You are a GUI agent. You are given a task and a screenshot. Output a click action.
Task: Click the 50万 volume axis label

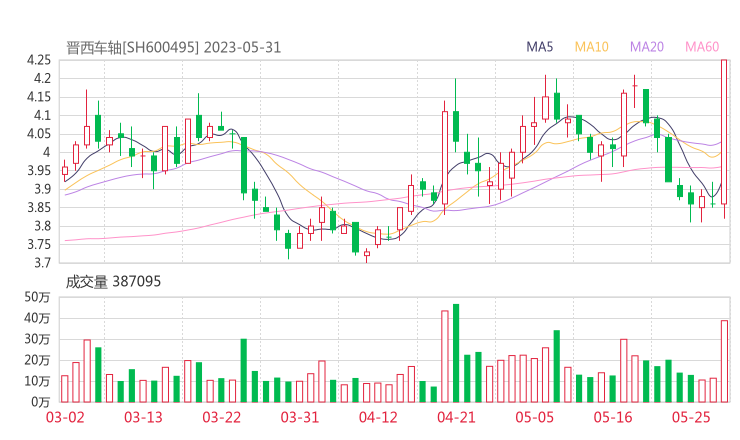pos(37,297)
